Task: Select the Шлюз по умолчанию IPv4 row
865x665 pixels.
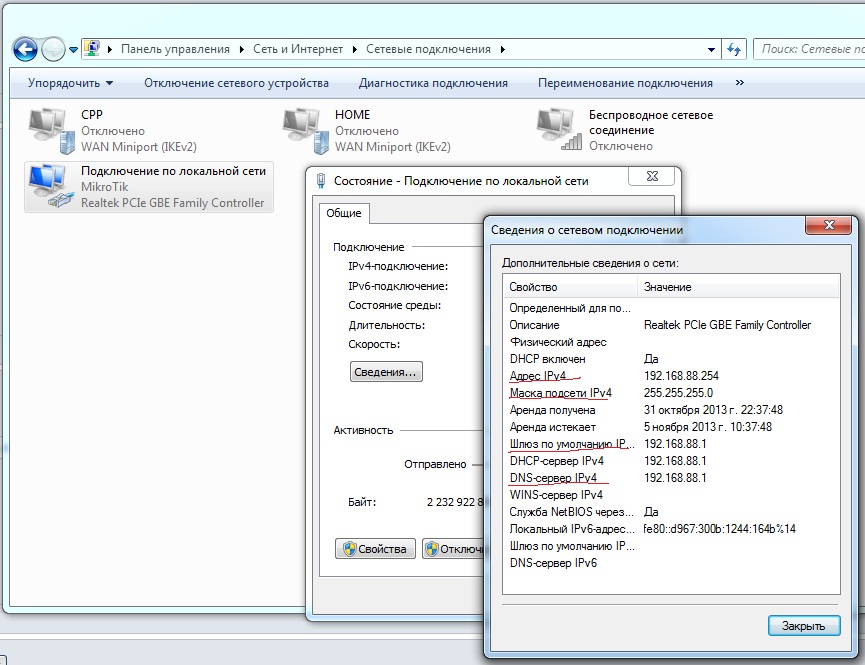Action: (671, 444)
